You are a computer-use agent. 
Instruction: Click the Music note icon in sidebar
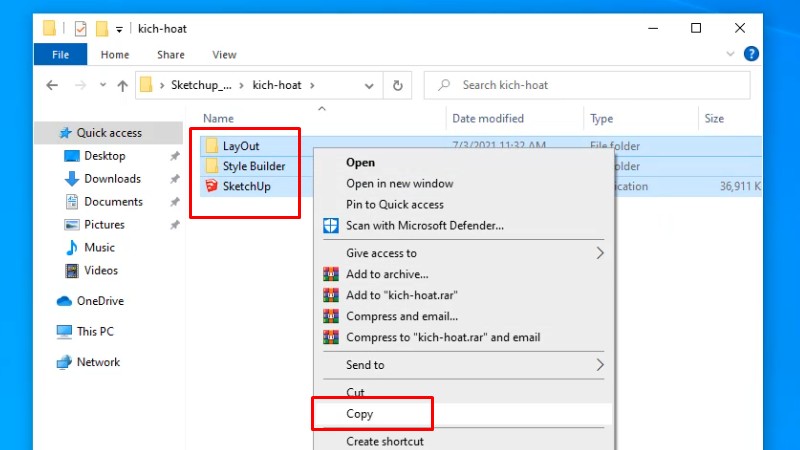point(72,248)
